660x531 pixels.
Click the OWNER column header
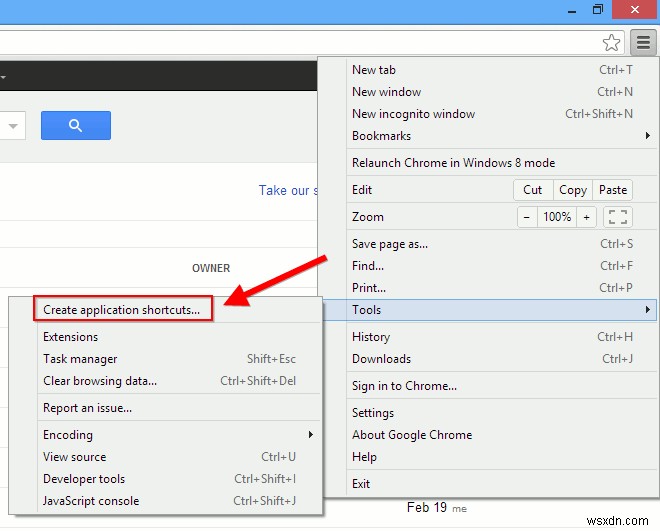211,268
